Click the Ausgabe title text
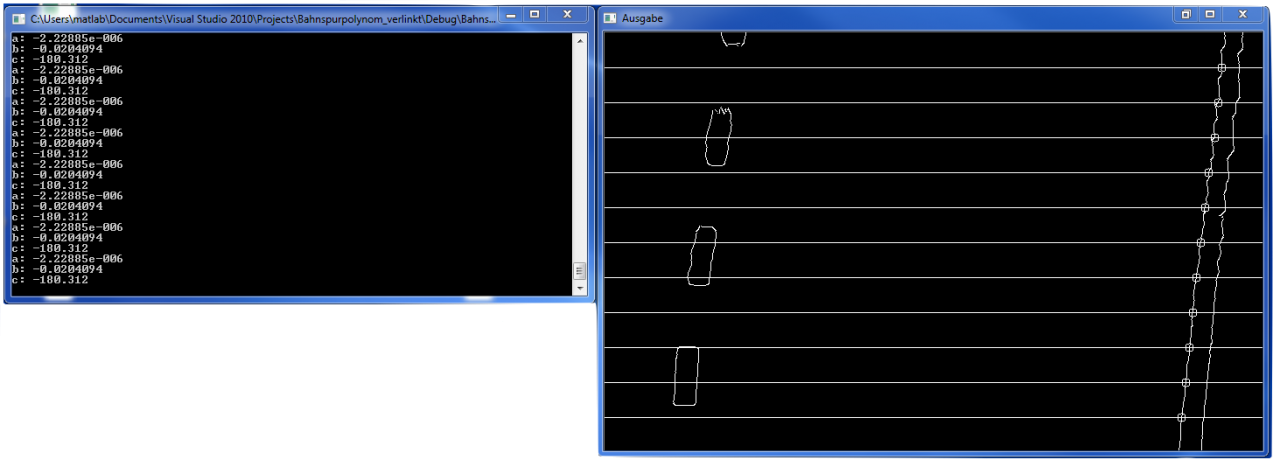Image resolution: width=1273 pixels, height=460 pixels. pyautogui.click(x=643, y=18)
